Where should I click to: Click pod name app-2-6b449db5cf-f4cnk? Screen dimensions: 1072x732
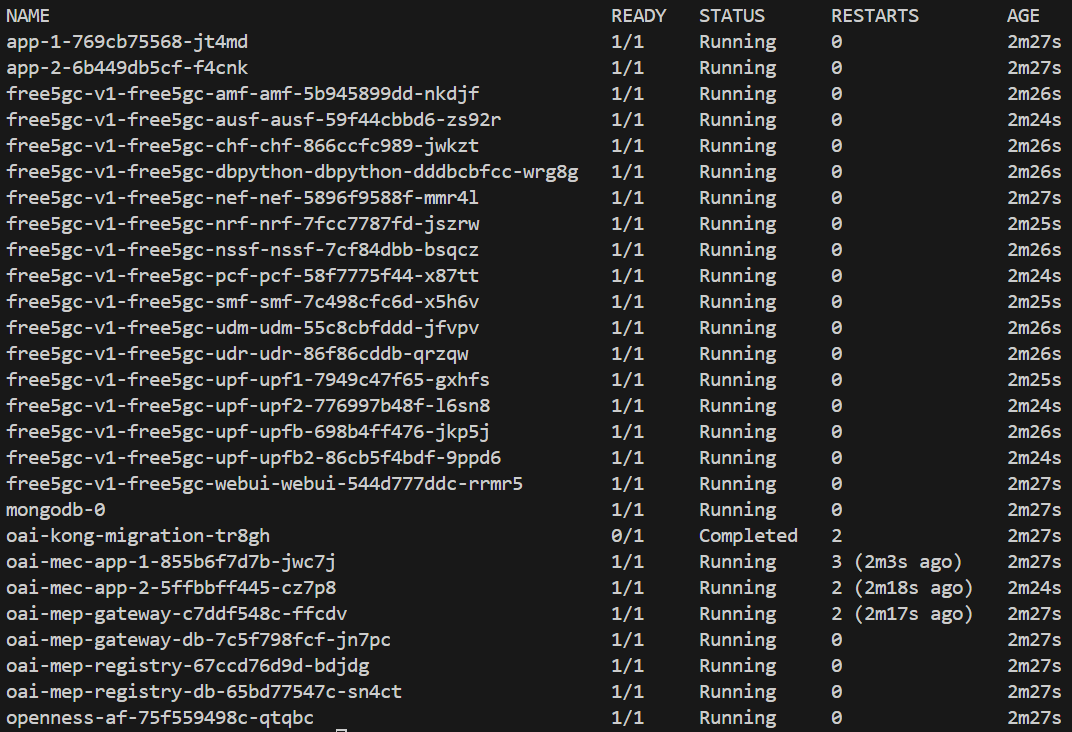pyautogui.click(x=127, y=68)
